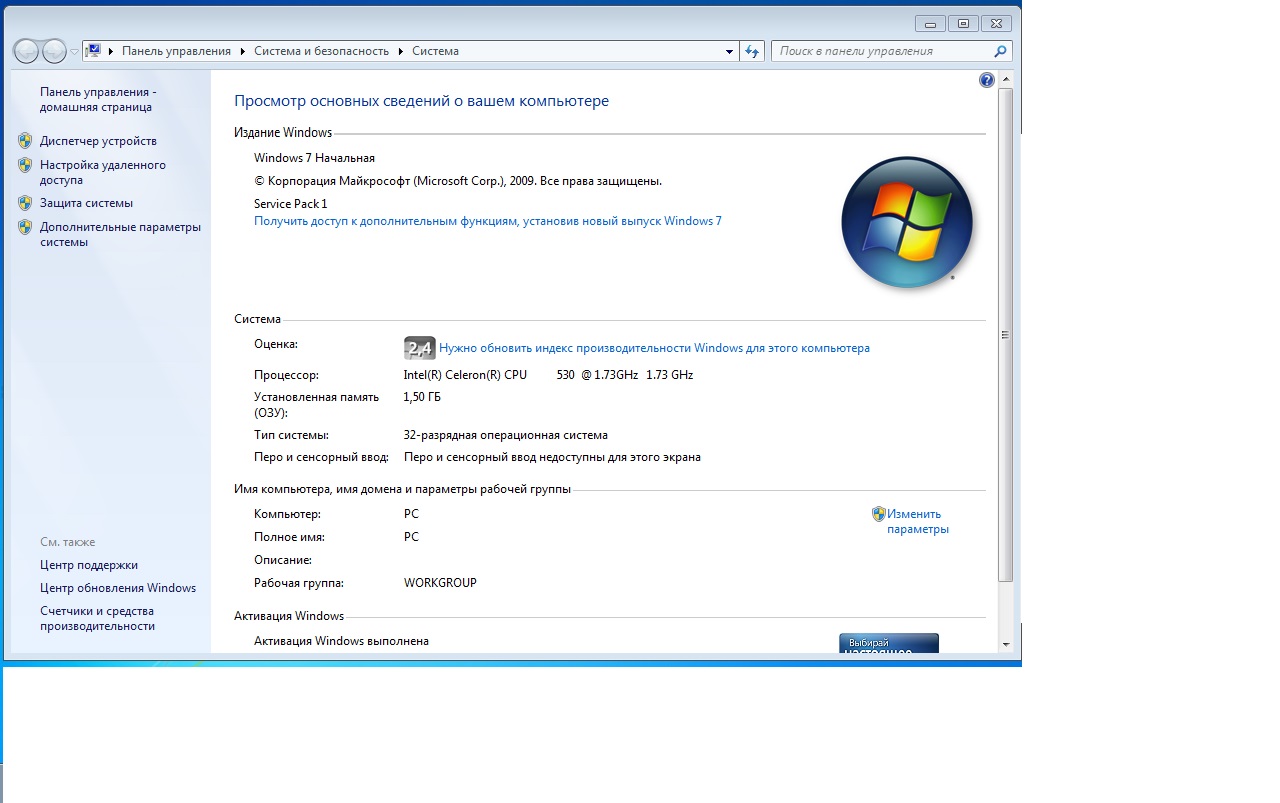1280x803 pixels.
Task: Open 'Центр поддержки' link
Action: click(89, 565)
